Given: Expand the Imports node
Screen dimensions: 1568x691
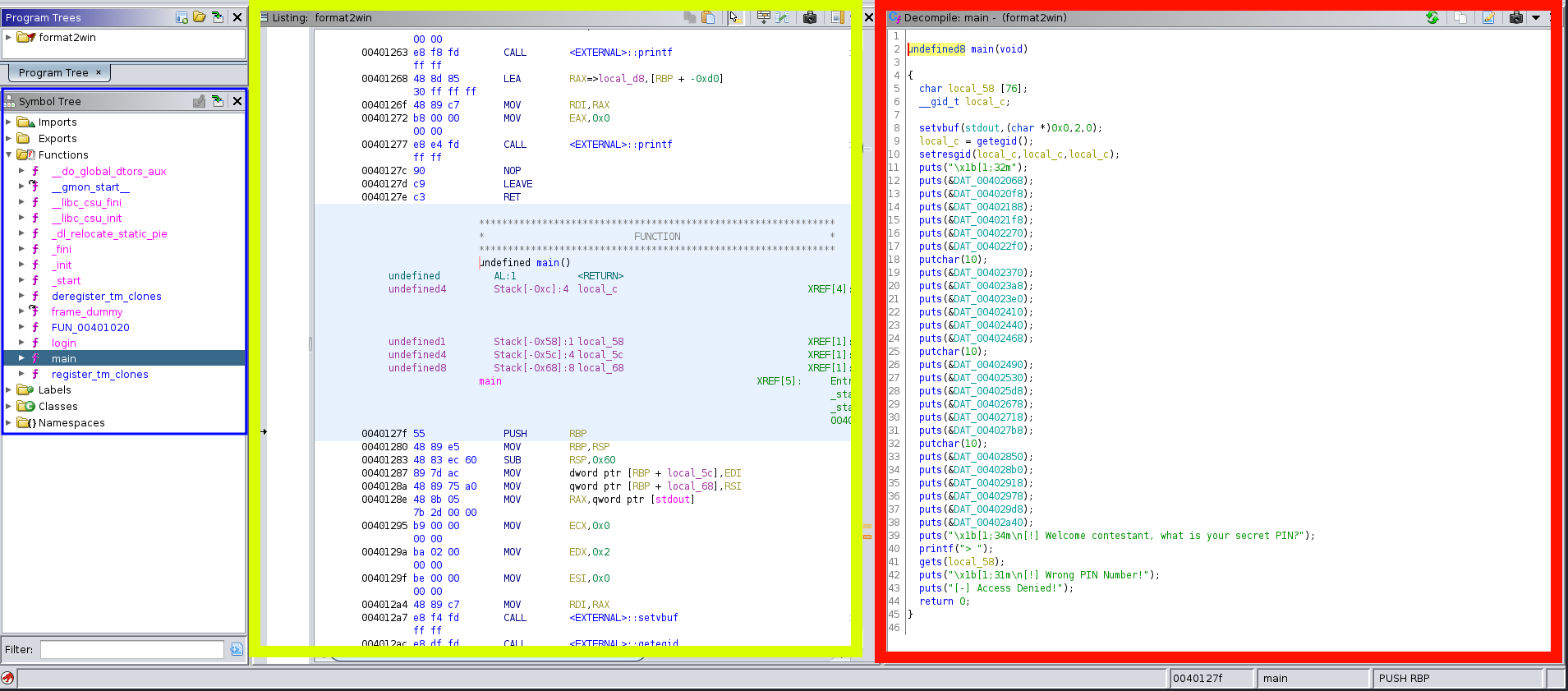Looking at the screenshot, I should pos(8,122).
